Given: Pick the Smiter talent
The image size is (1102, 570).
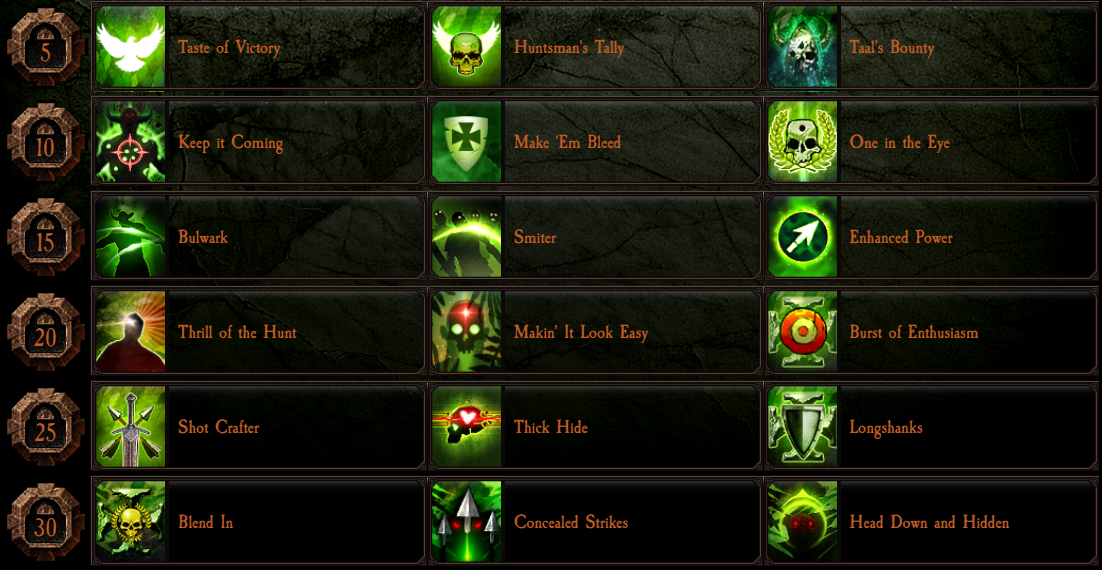Looking at the screenshot, I should [x=595, y=237].
